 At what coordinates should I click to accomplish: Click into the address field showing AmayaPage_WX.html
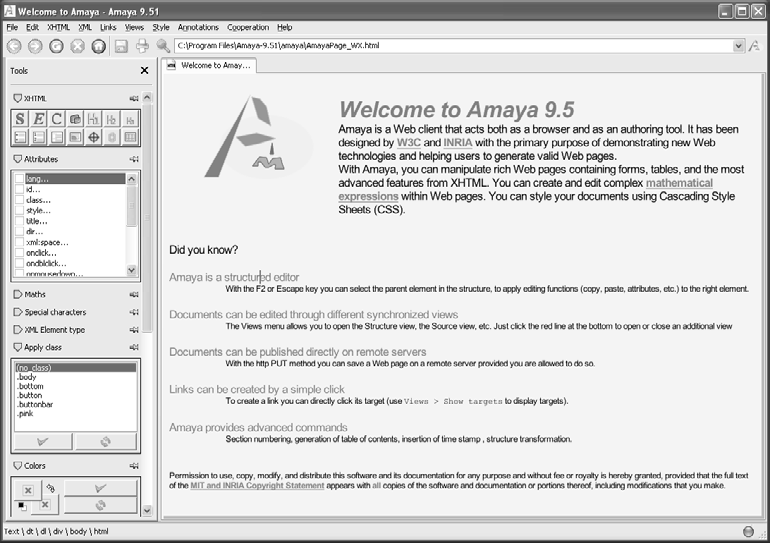tap(454, 46)
